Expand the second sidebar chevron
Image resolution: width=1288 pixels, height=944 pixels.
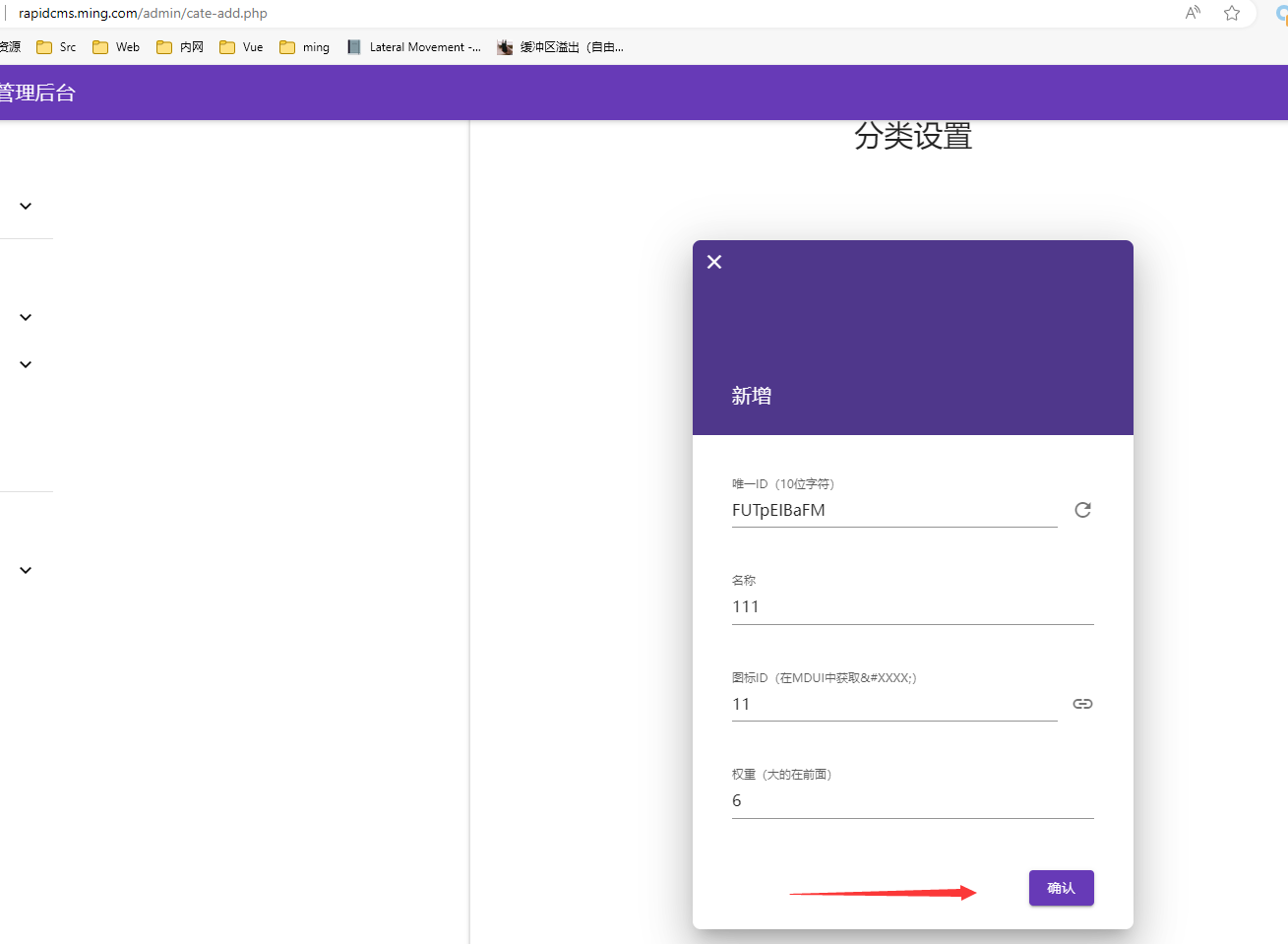[x=26, y=316]
